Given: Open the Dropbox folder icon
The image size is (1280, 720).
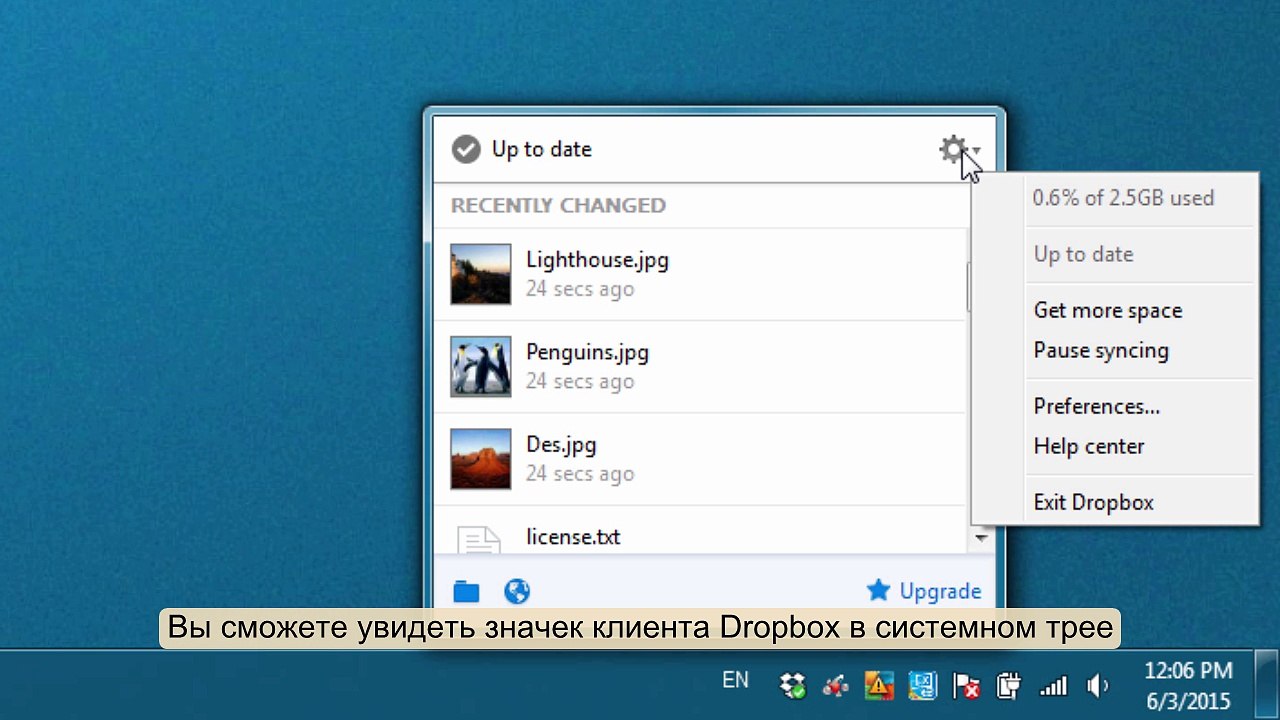Looking at the screenshot, I should pyautogui.click(x=466, y=591).
